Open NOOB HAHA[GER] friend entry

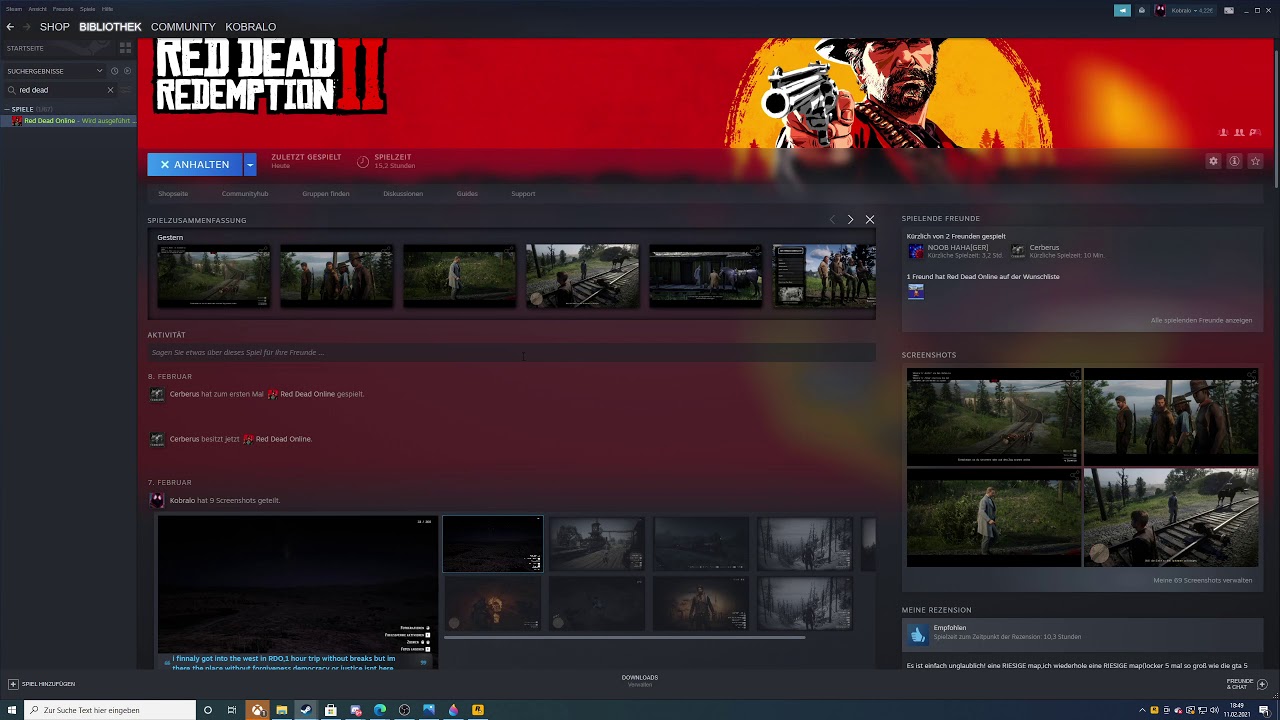(956, 251)
